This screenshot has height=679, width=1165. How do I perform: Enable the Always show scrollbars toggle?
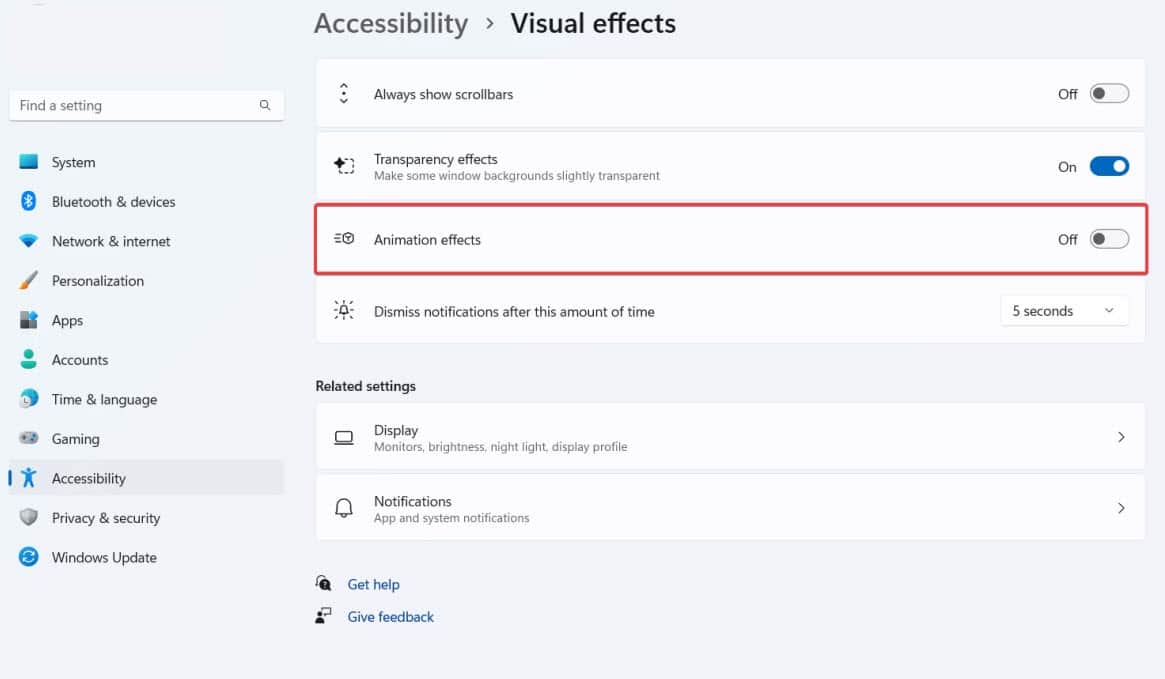click(1108, 94)
